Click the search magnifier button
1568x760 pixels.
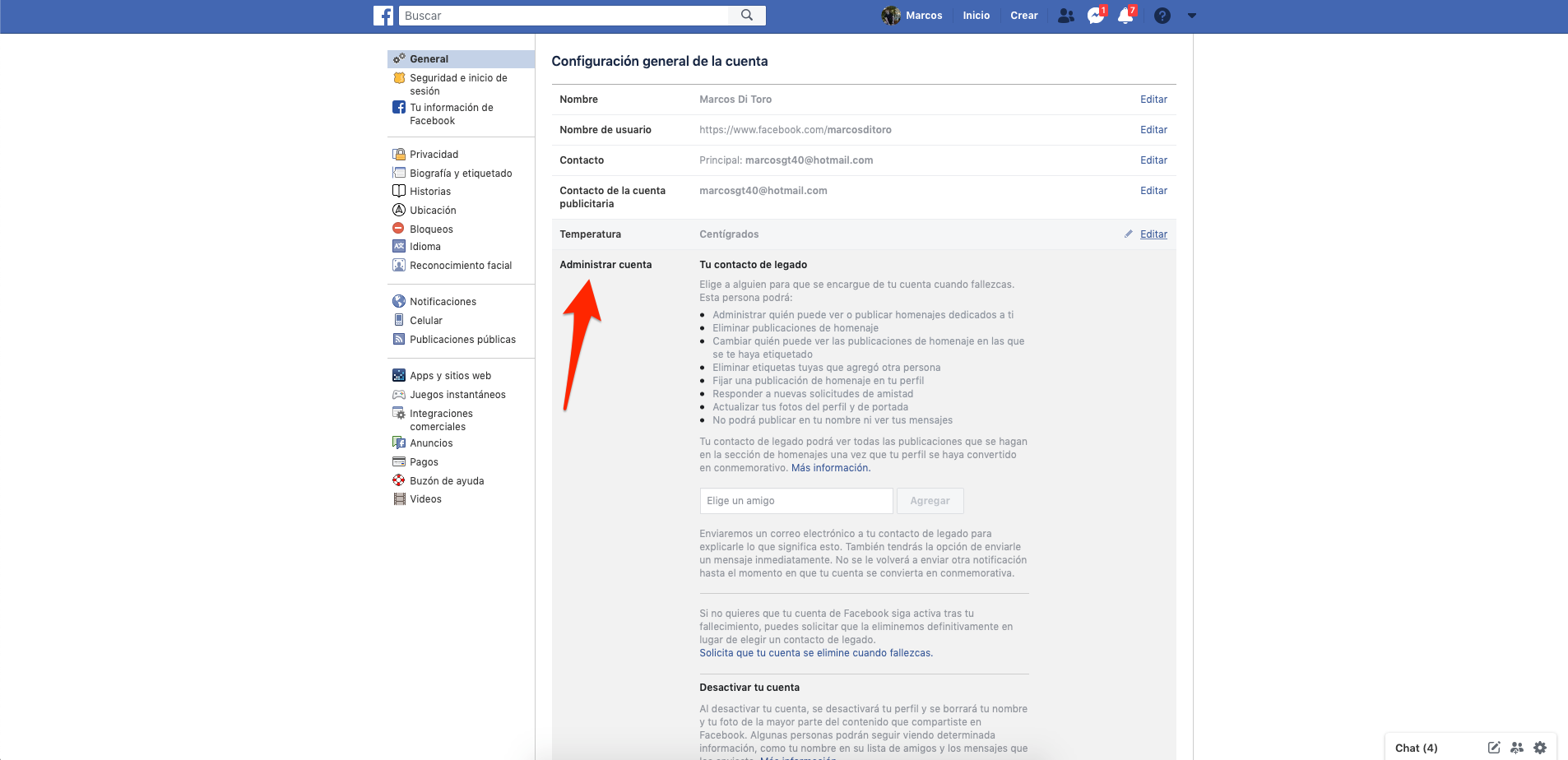click(746, 16)
